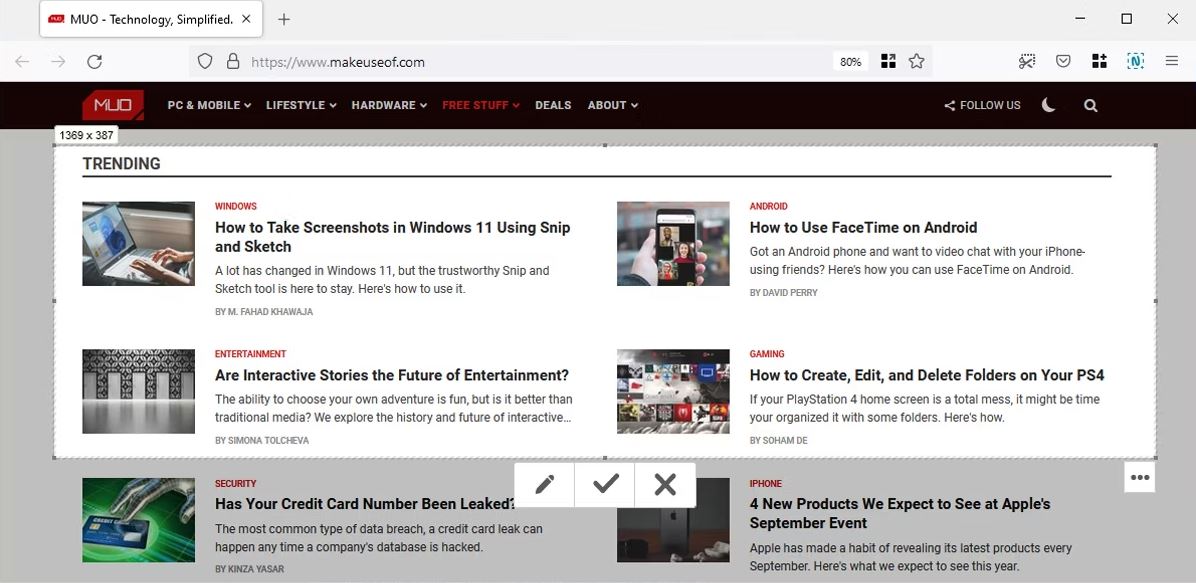Viewport: 1196px width, 583px height.
Task: Open the PS4 folders article headline
Action: (x=927, y=375)
